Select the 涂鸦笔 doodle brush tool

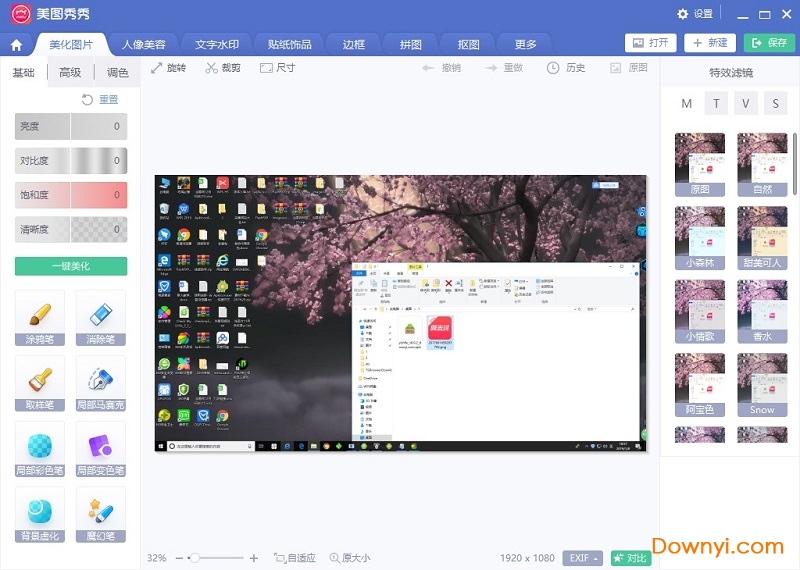point(40,318)
